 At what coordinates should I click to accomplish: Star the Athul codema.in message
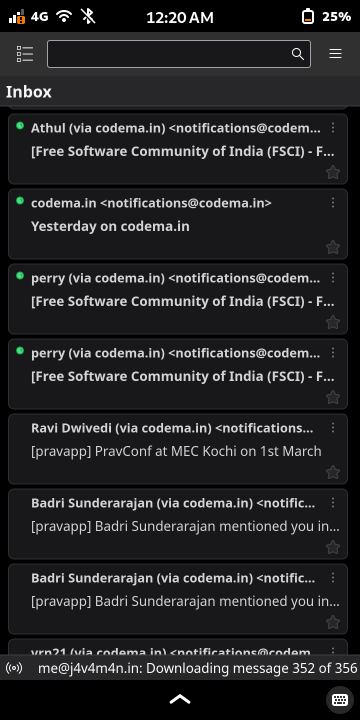333,173
